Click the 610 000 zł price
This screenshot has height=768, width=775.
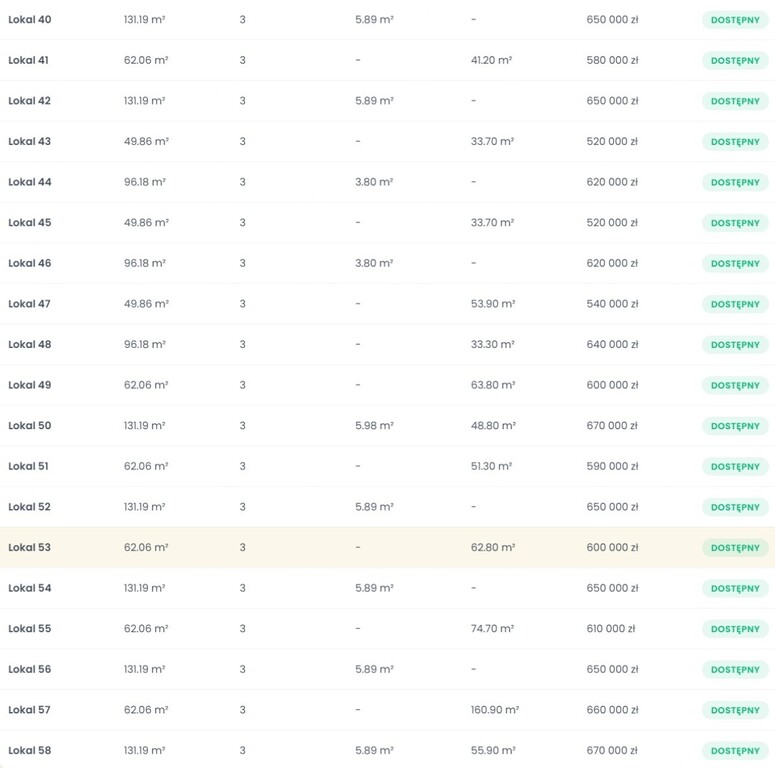click(611, 629)
